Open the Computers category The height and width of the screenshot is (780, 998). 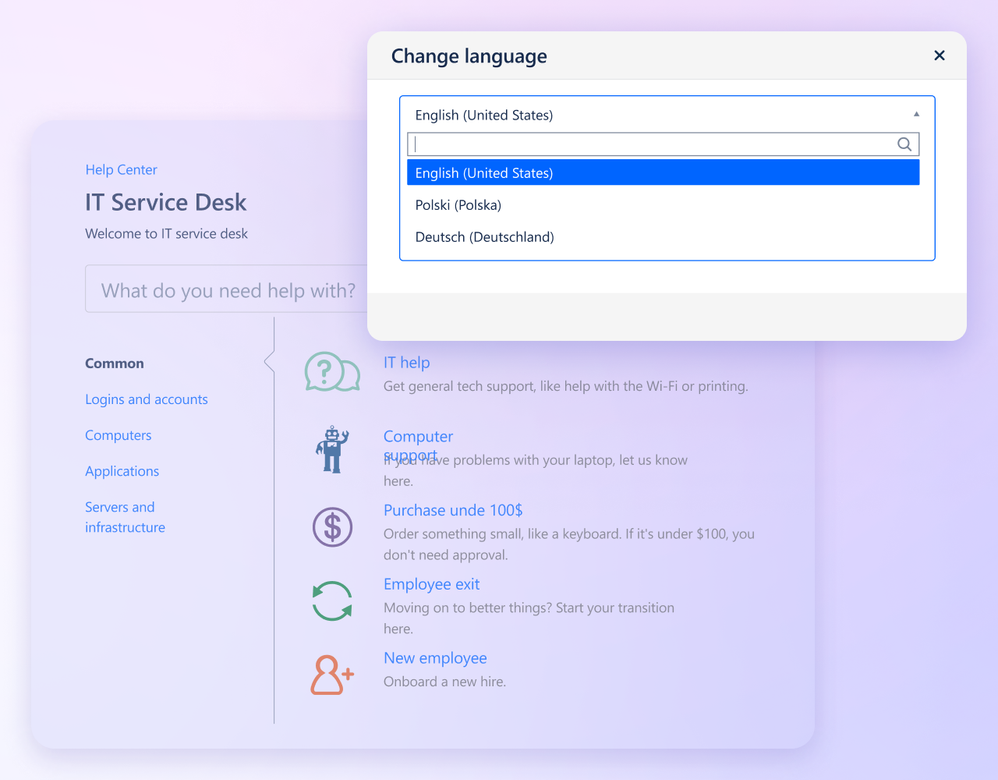pyautogui.click(x=118, y=436)
